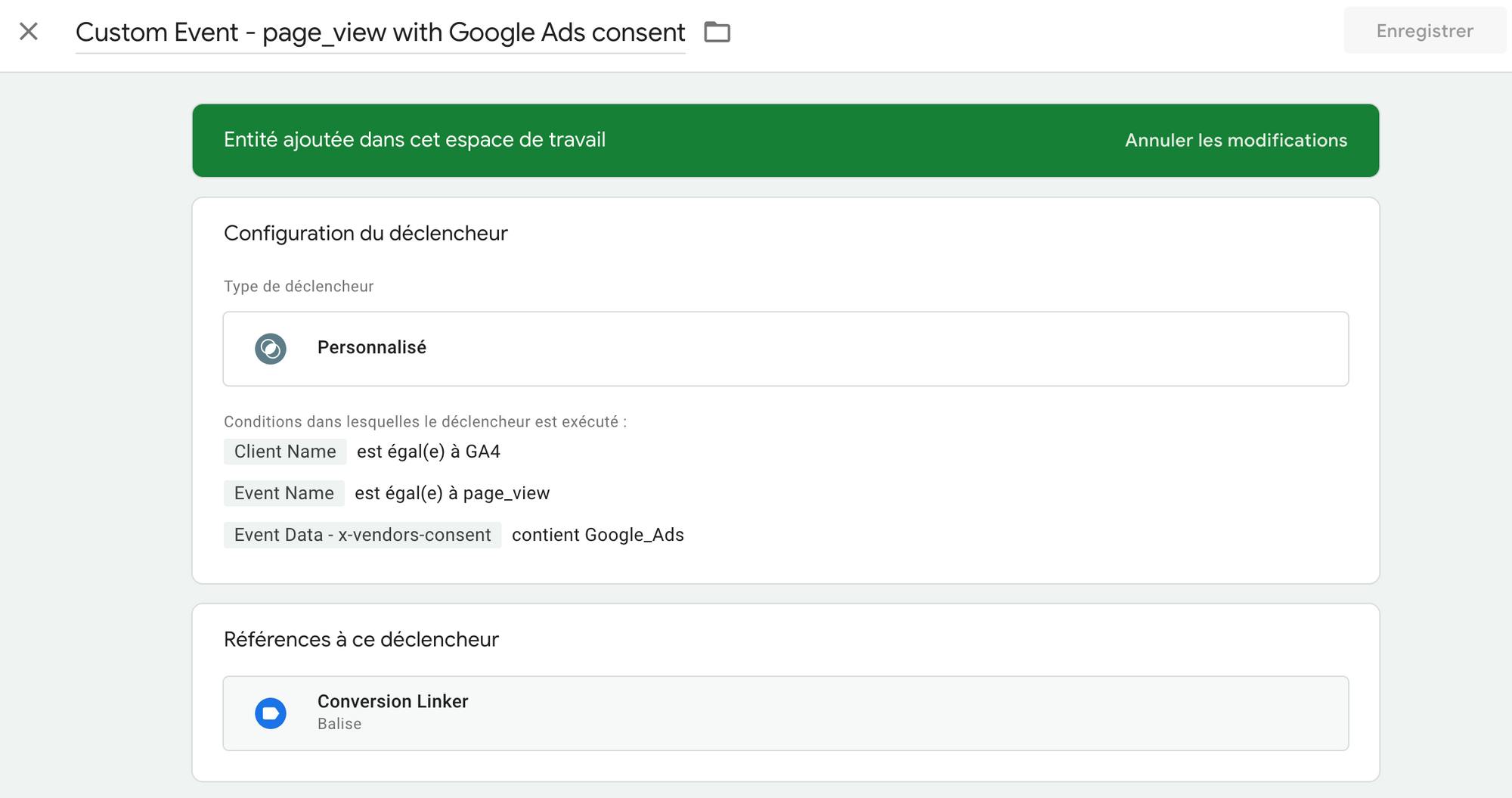Click Annuler les modifications
This screenshot has height=798, width=1512.
[1236, 140]
